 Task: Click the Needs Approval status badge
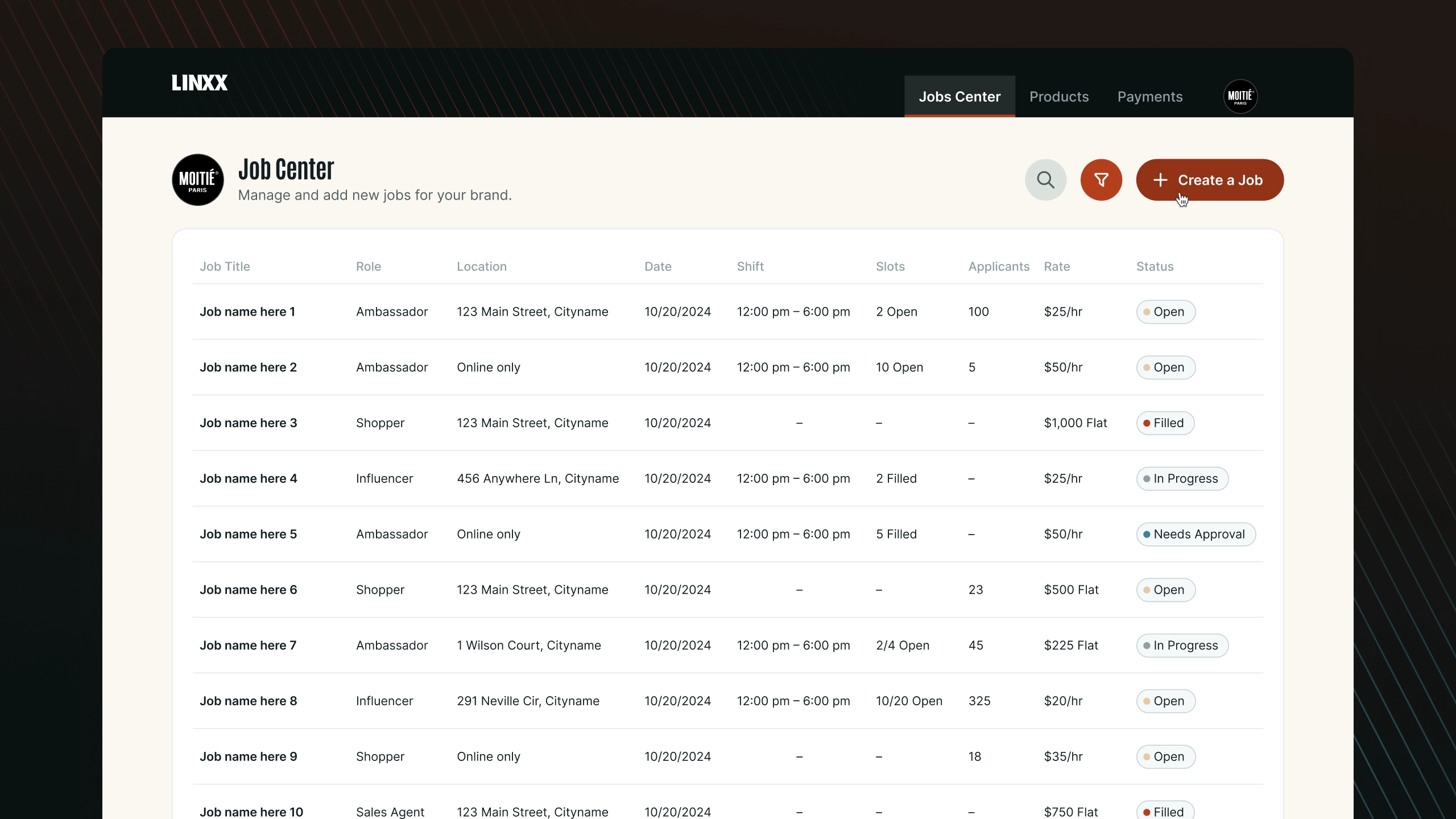pos(1196,534)
